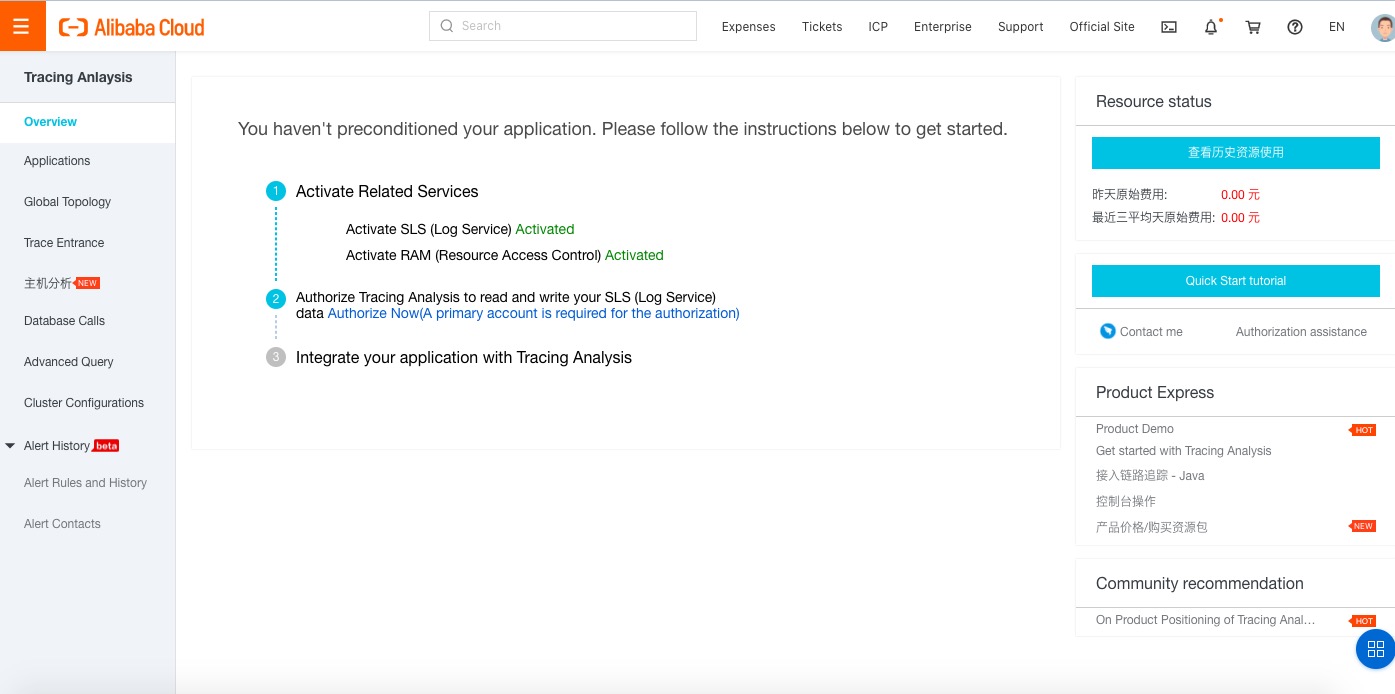Click the 查看历史资源使用 button
This screenshot has width=1395, height=694.
coord(1235,153)
